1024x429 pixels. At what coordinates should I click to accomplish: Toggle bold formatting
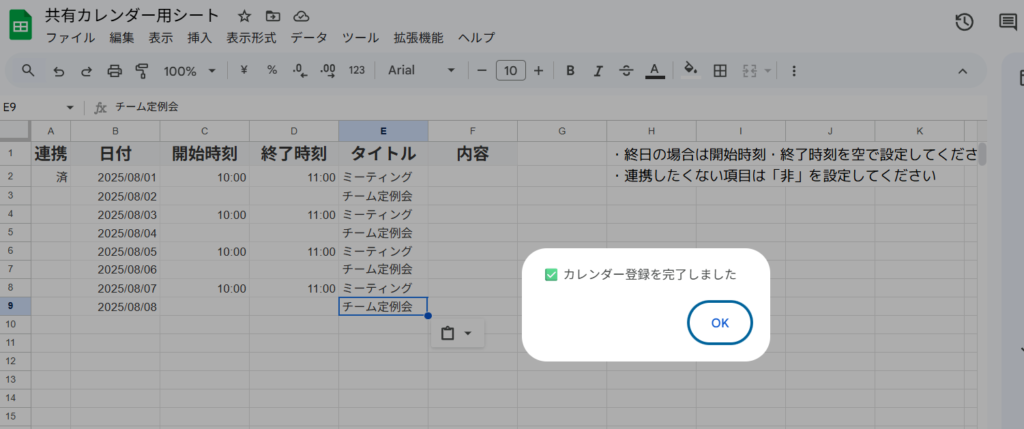[570, 71]
